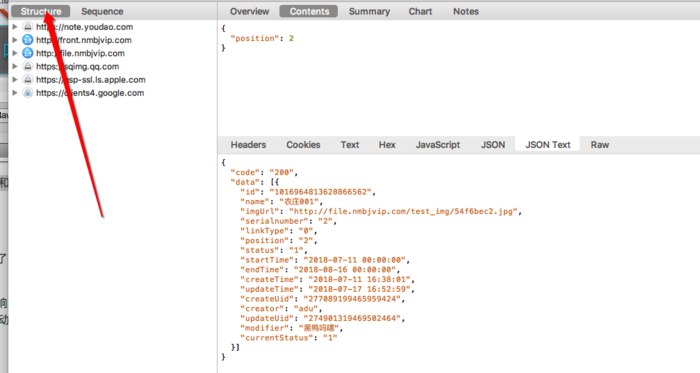Viewport: 700px width, 373px height.
Task: Select the clients4.google.com host entry
Action: 90,93
